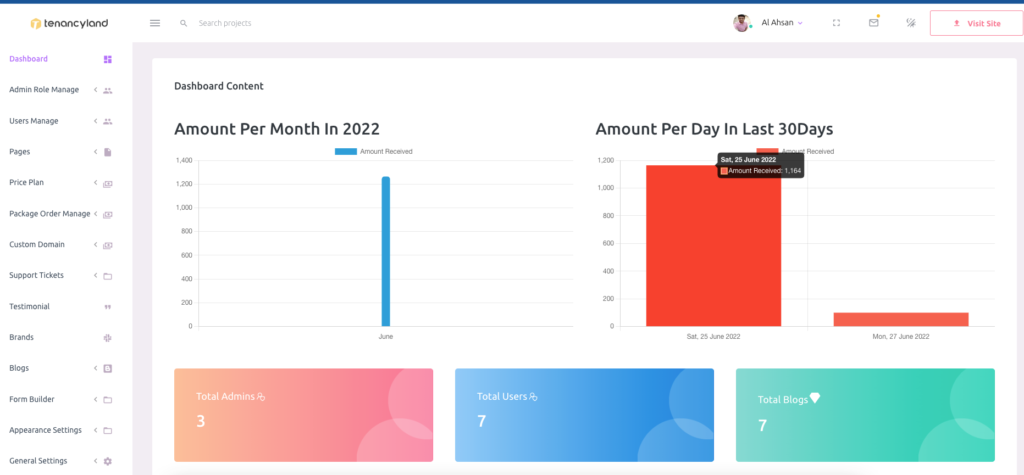Expand the Blogs chevron
Viewport: 1024px width, 475px height.
[x=95, y=368]
